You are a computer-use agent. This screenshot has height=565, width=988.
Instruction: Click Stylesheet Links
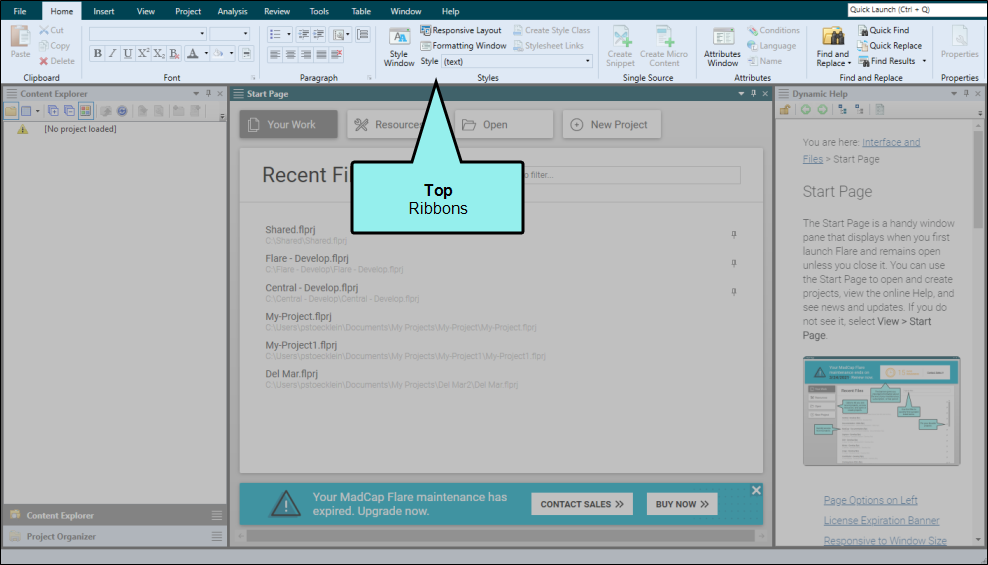(548, 46)
